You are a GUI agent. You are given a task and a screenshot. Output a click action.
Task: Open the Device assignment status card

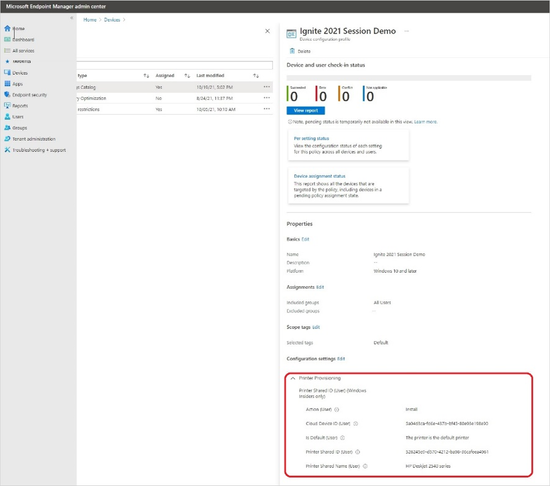pyautogui.click(x=348, y=185)
